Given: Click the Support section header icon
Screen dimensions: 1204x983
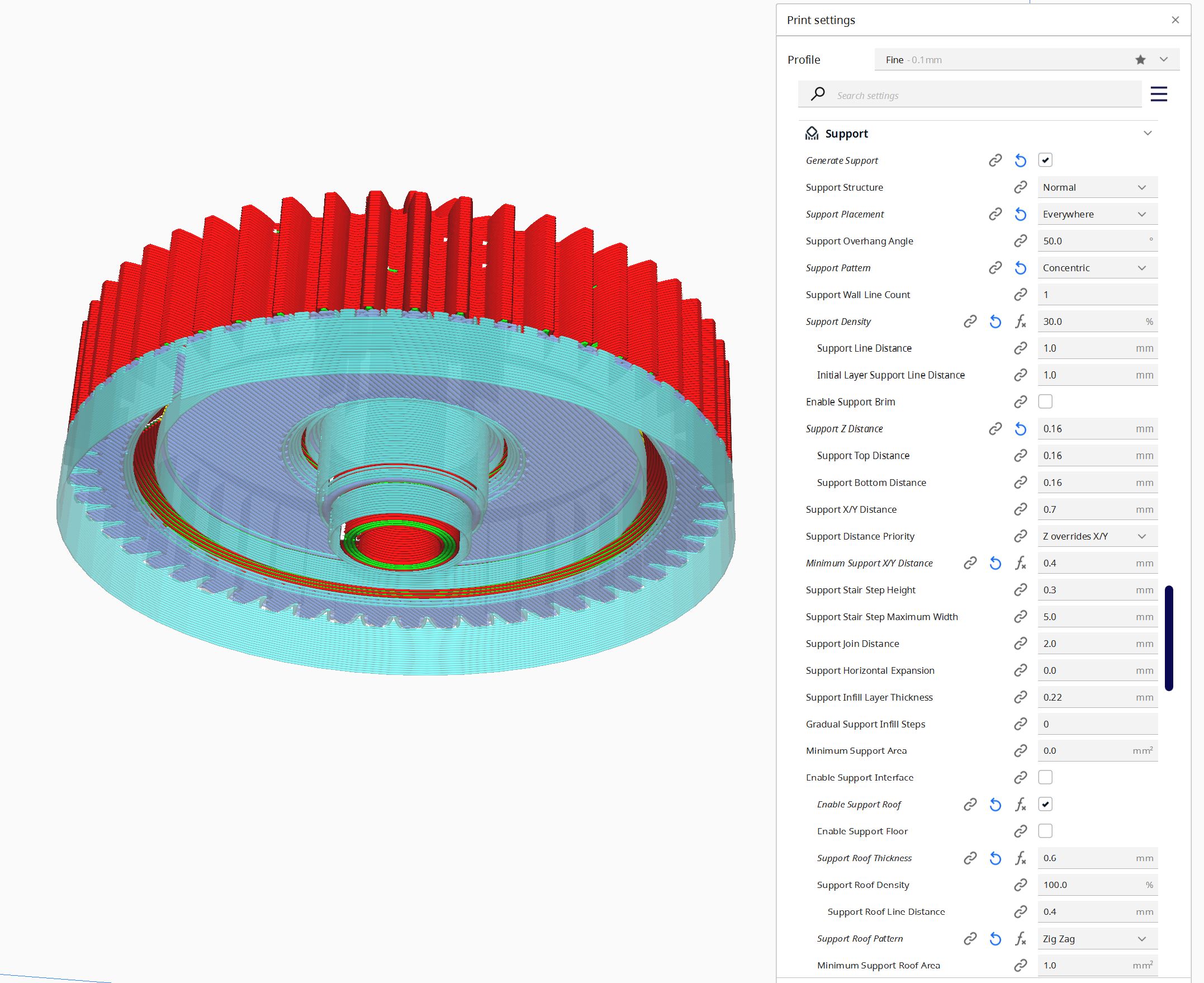Looking at the screenshot, I should point(812,133).
